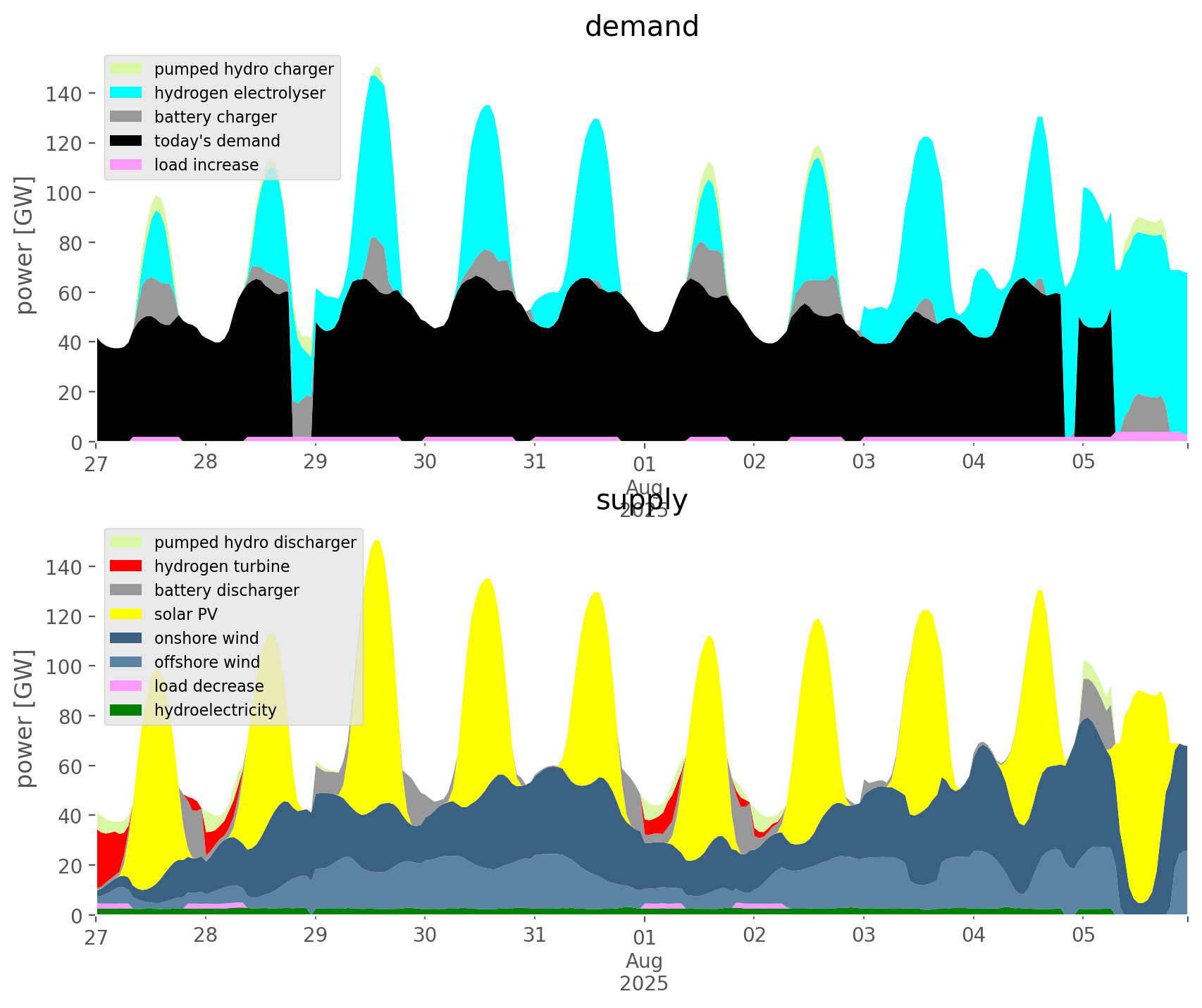Click the supply chart title

(x=641, y=500)
